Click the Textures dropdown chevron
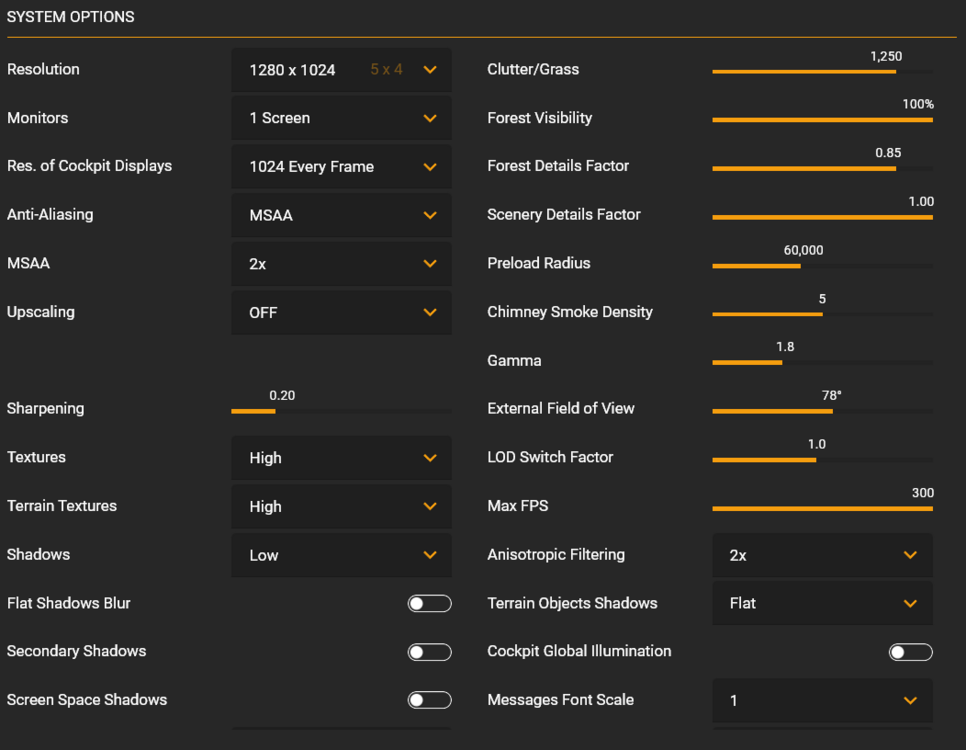Screen dimensions: 966x750 [x=430, y=458]
